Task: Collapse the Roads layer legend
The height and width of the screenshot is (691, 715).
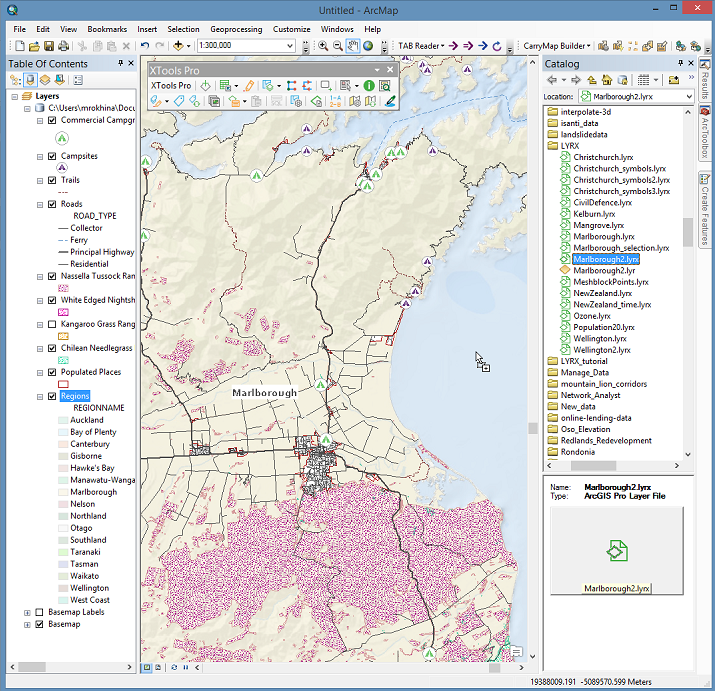Action: pyautogui.click(x=40, y=205)
